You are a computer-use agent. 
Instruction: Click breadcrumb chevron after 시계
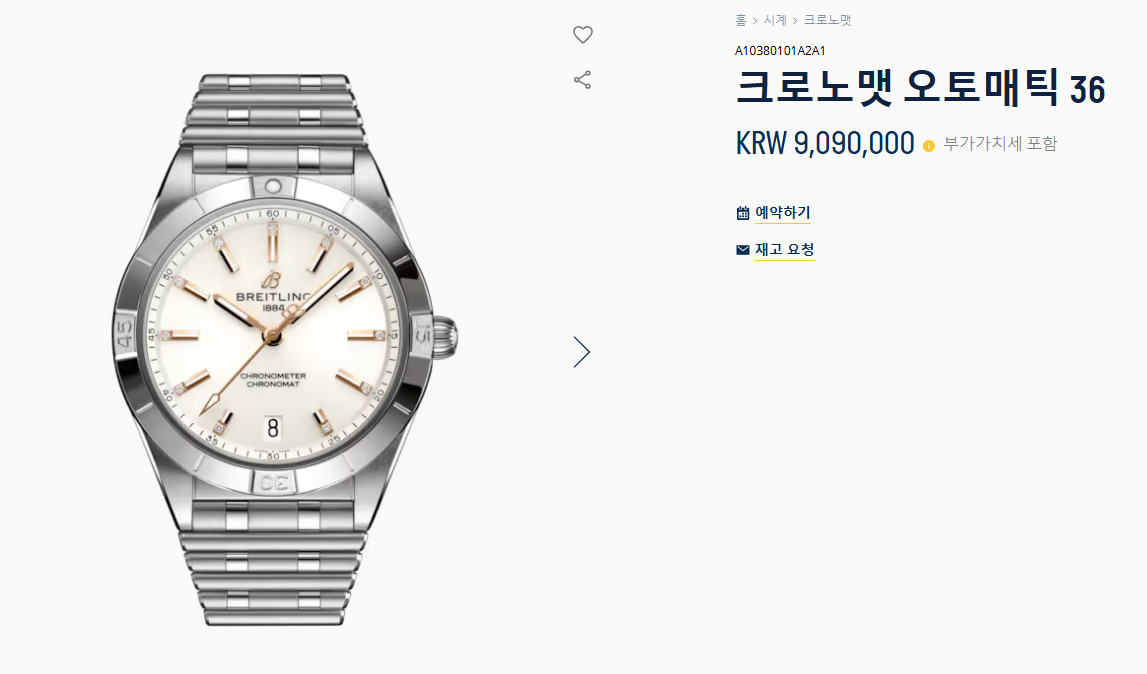point(795,20)
